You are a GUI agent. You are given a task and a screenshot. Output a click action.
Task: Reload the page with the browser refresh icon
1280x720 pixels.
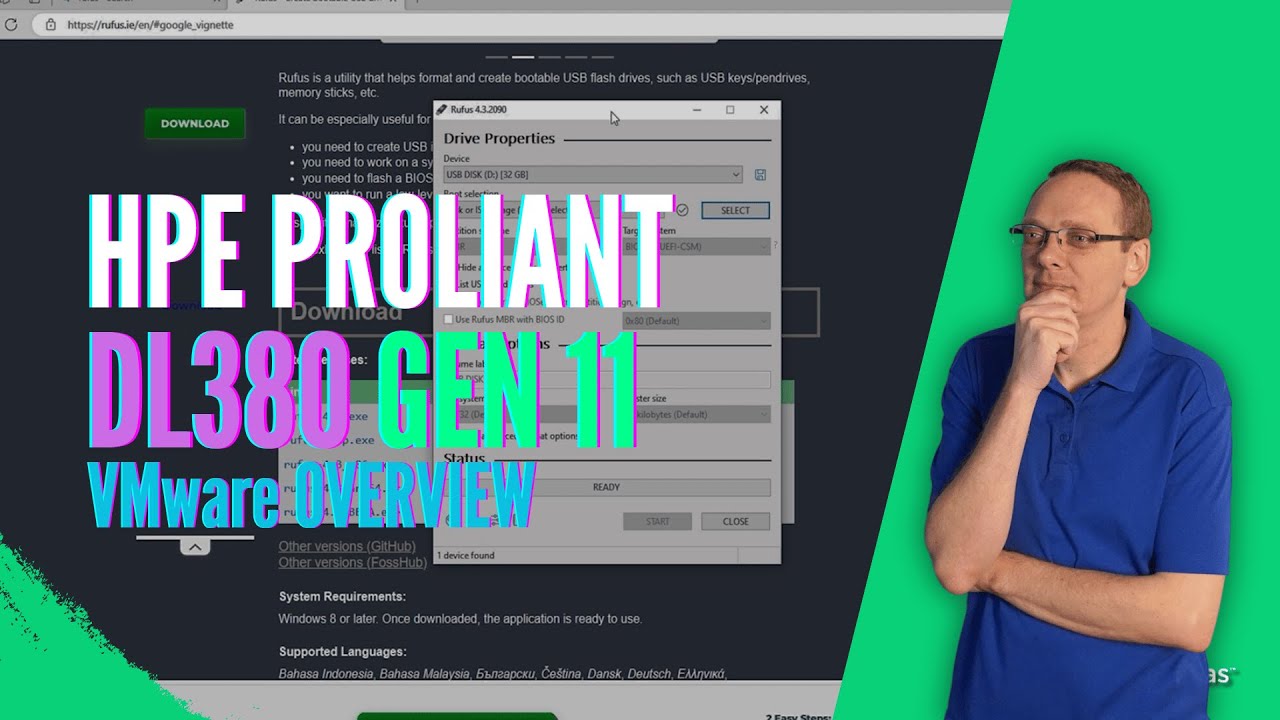point(10,25)
